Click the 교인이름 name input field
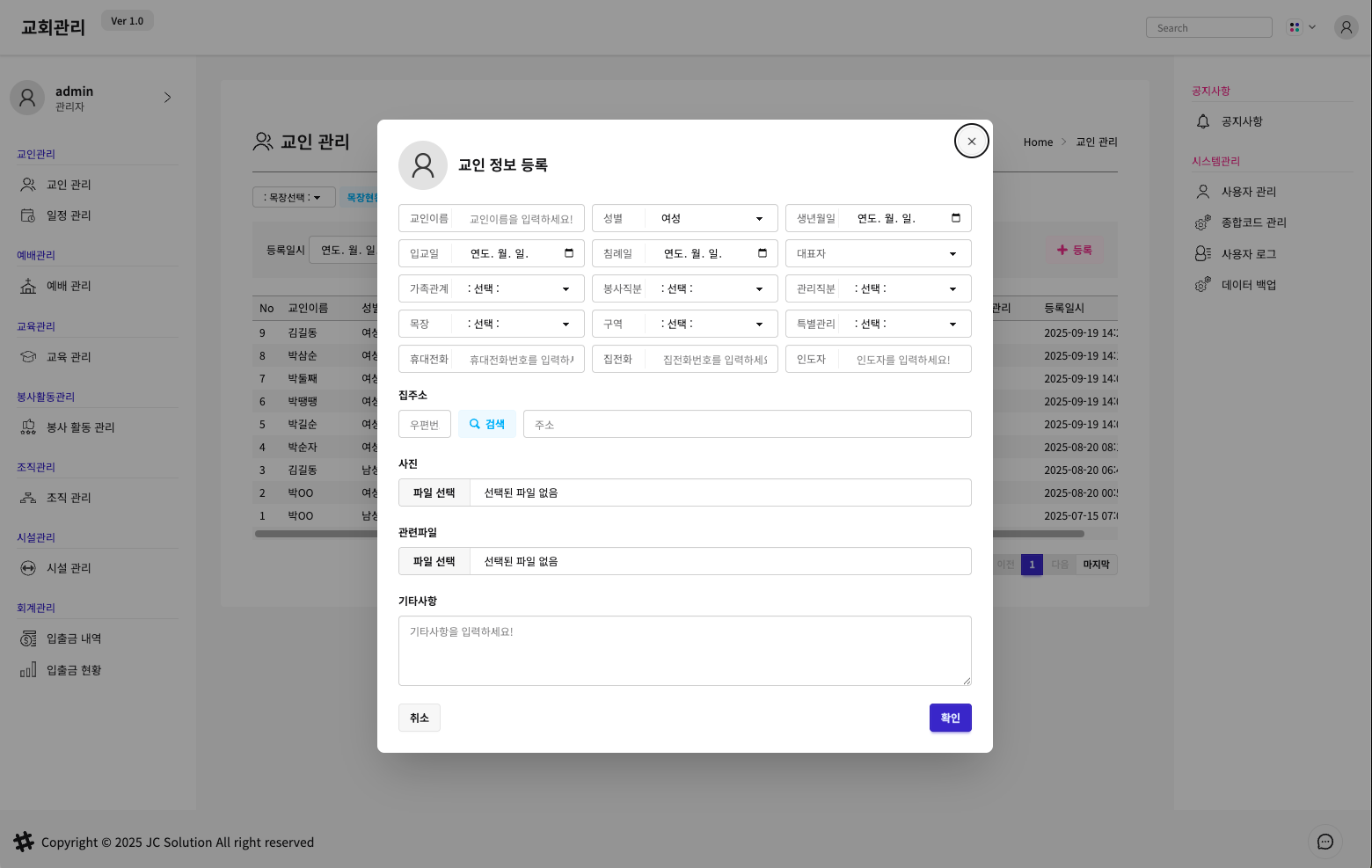Screen dimensions: 1372x868 point(521,218)
